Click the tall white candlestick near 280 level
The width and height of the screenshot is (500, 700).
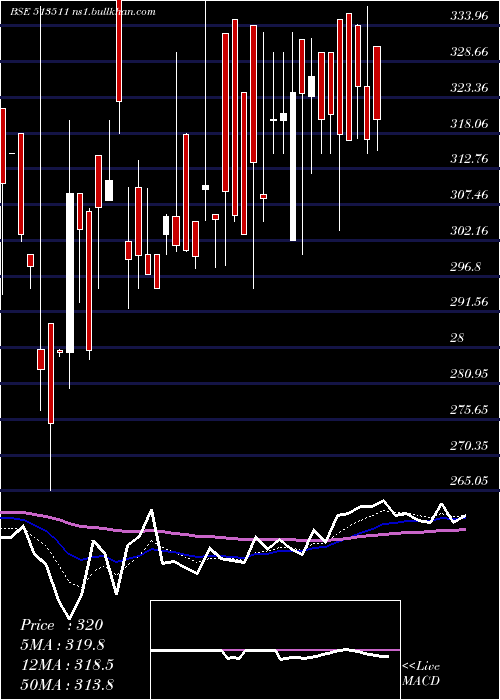pos(70,273)
